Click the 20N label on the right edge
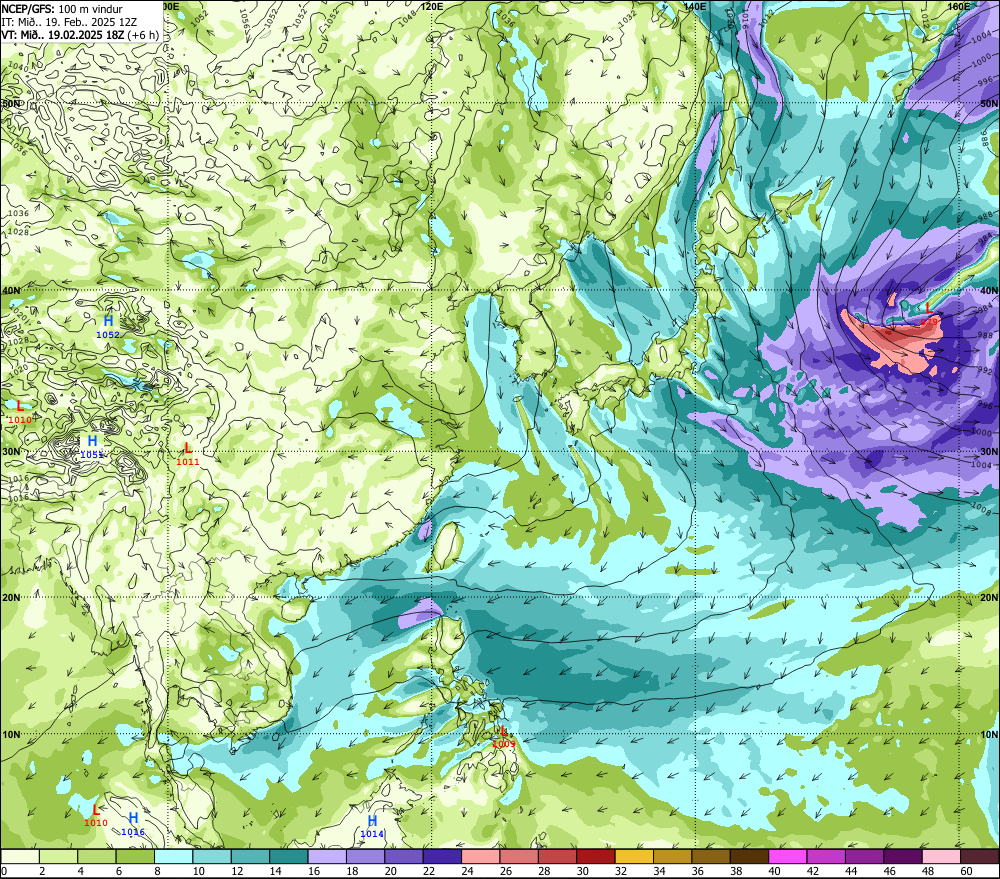1000x879 pixels. click(989, 597)
